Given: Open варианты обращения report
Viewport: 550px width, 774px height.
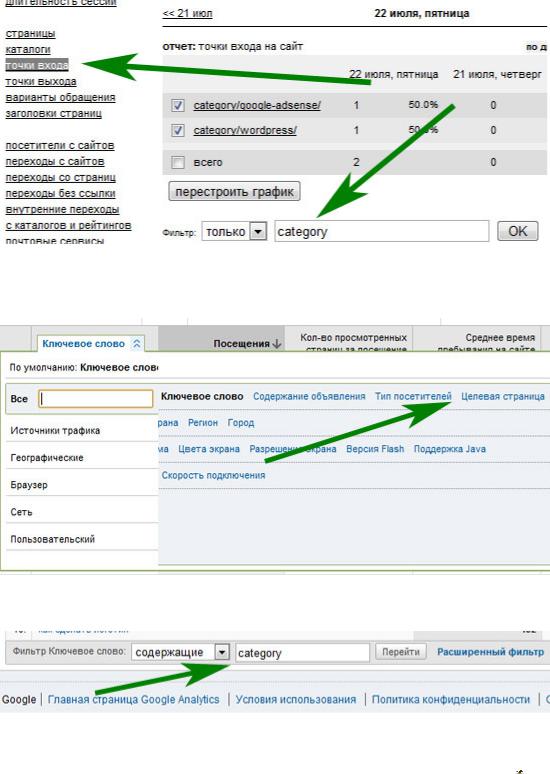Looking at the screenshot, I should click(x=60, y=97).
